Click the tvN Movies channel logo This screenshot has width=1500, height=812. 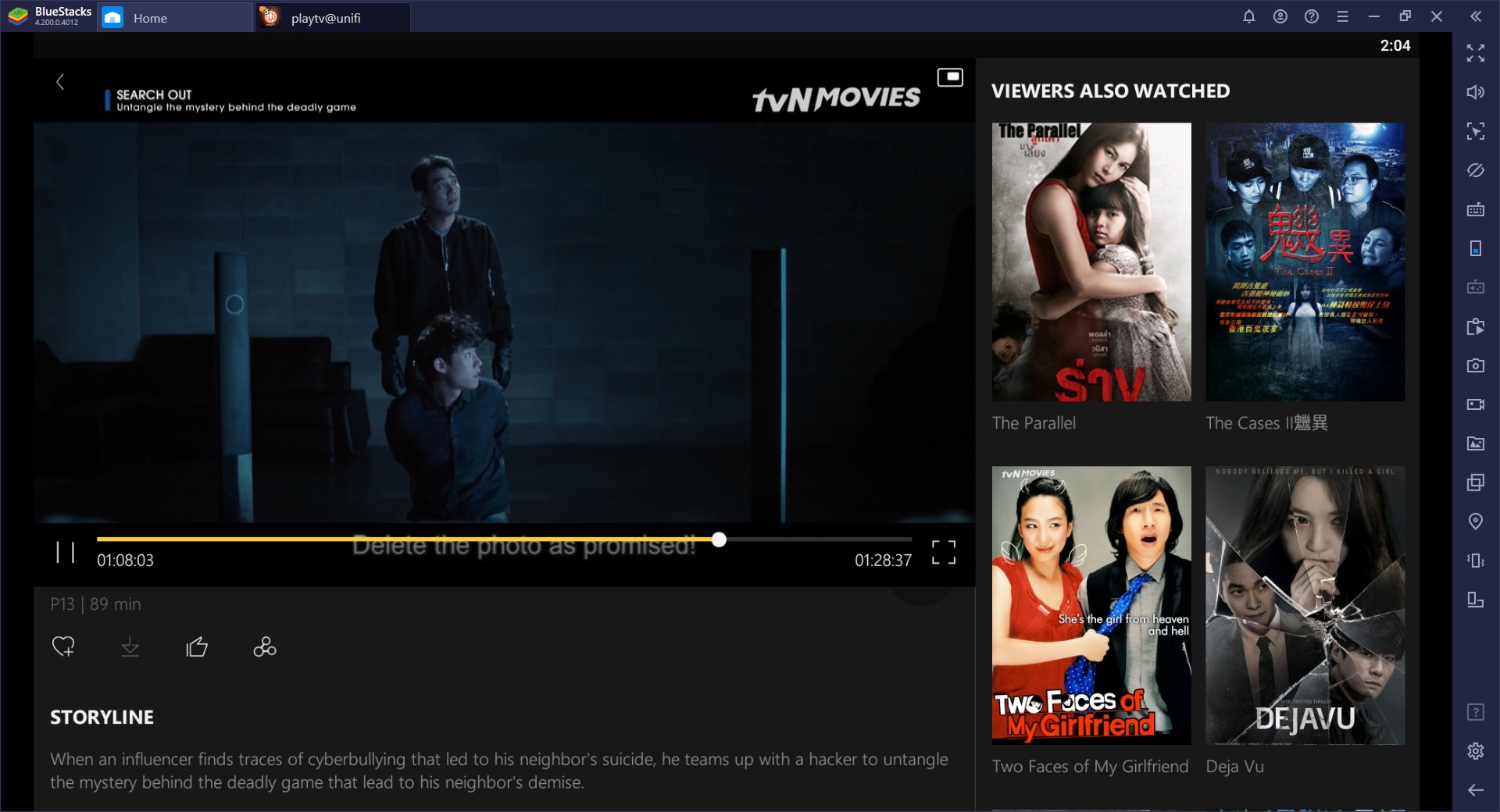coord(836,98)
